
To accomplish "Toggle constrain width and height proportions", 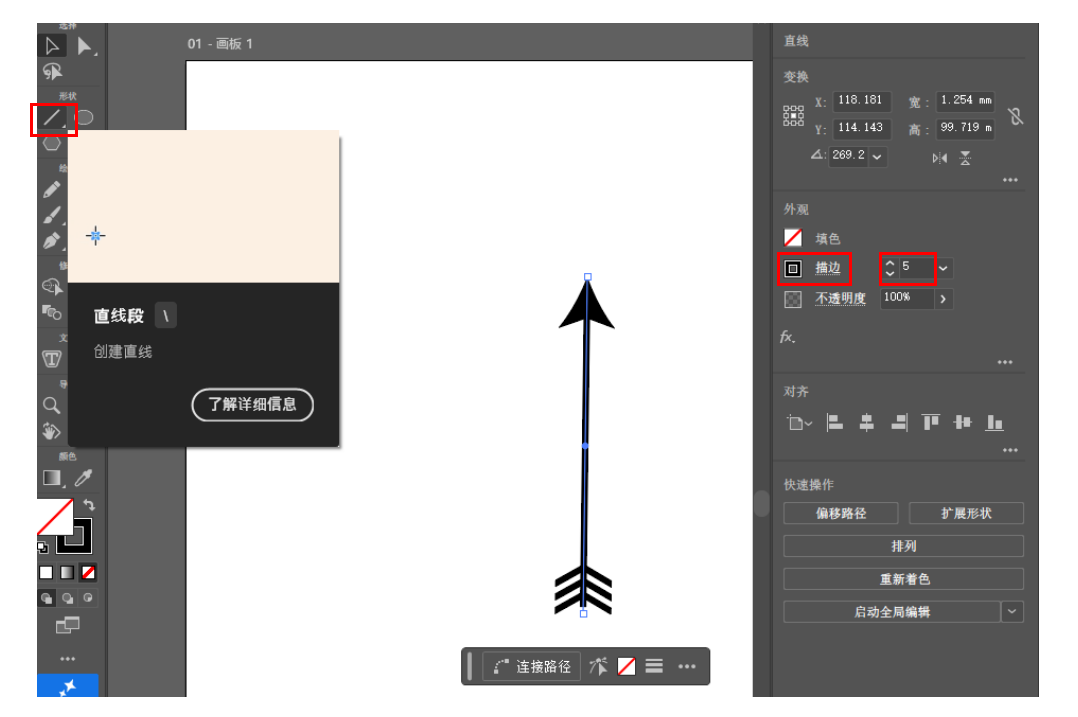I will [x=1016, y=116].
